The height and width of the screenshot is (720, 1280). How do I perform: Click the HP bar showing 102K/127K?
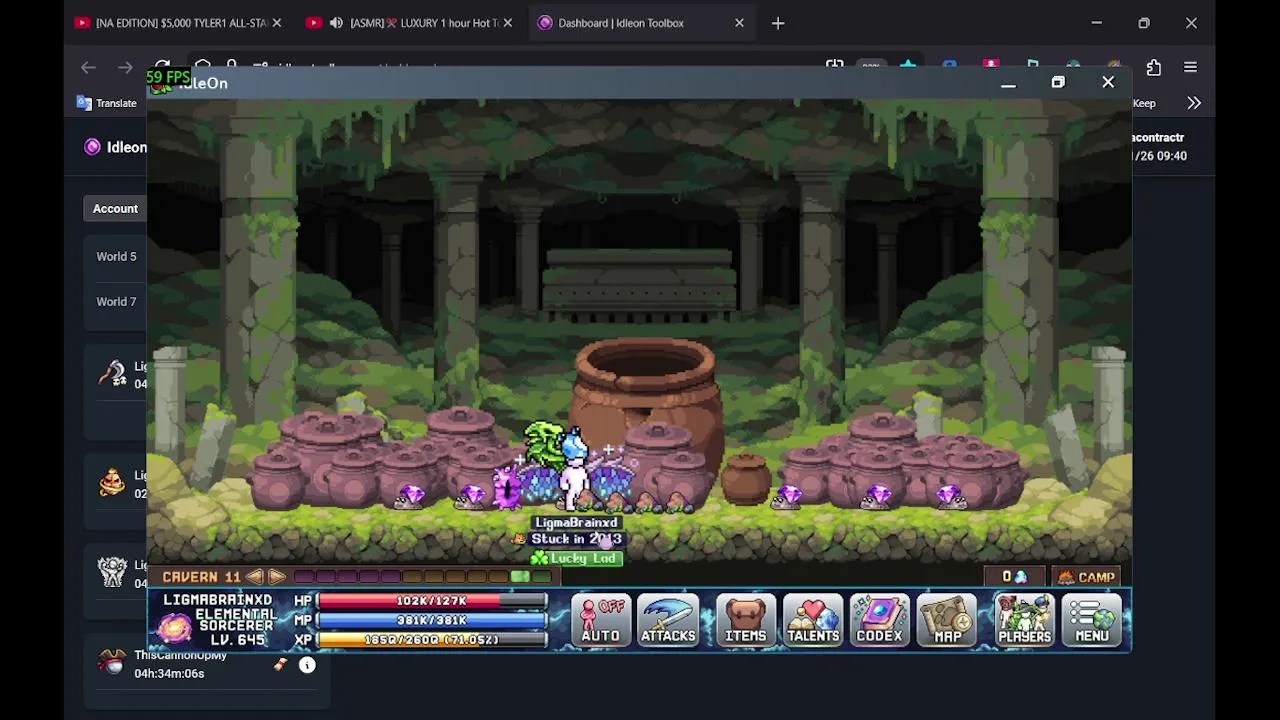click(432, 601)
